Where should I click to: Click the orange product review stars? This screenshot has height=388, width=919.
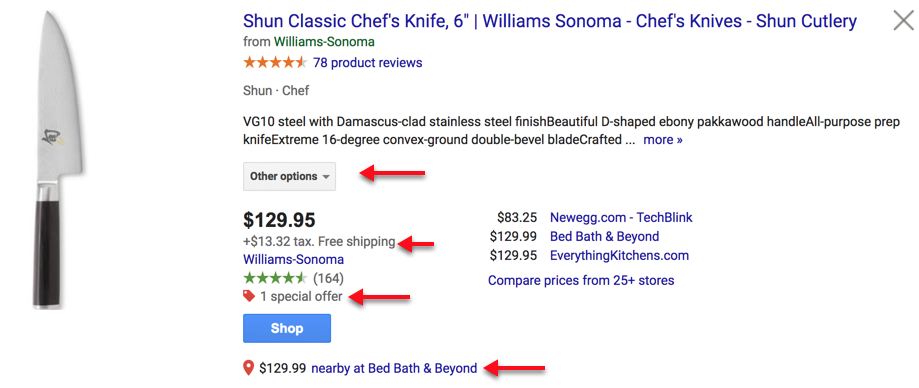275,62
